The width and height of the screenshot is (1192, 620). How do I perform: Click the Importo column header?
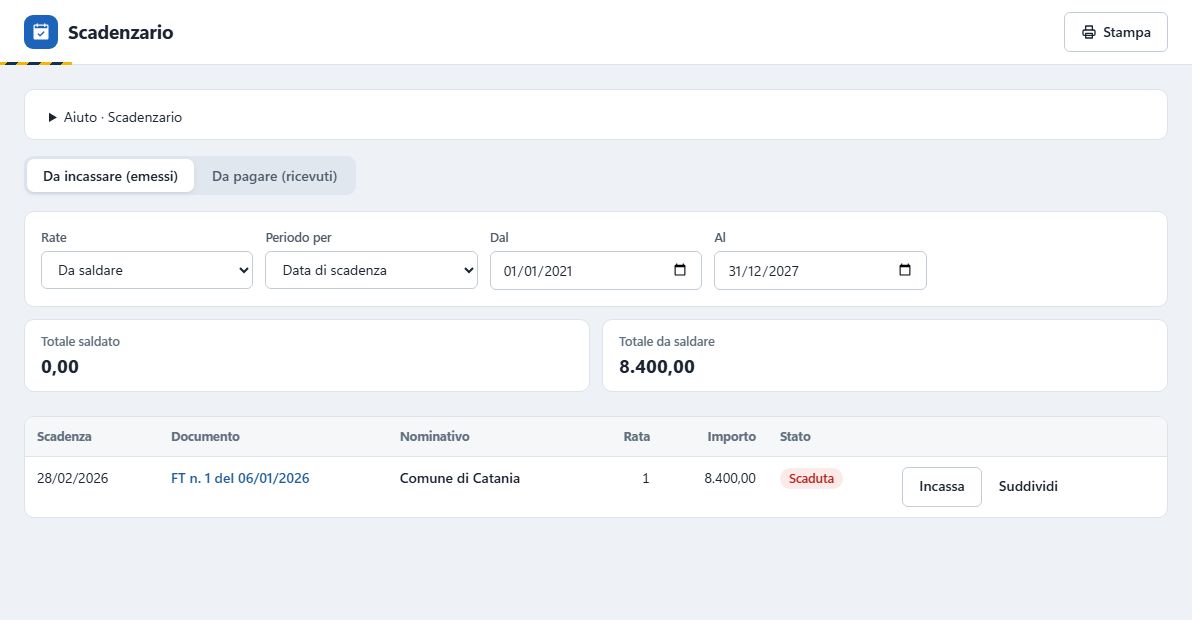[x=731, y=436]
